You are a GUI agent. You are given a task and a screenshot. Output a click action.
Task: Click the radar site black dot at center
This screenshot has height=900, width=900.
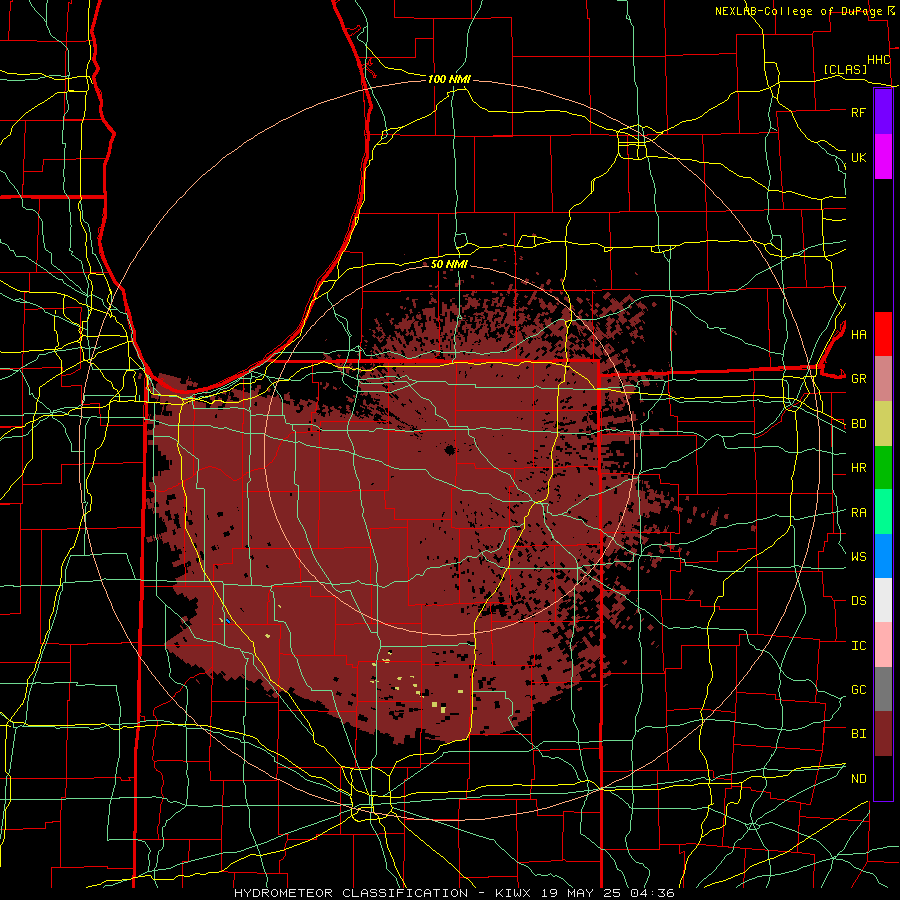coord(449,449)
